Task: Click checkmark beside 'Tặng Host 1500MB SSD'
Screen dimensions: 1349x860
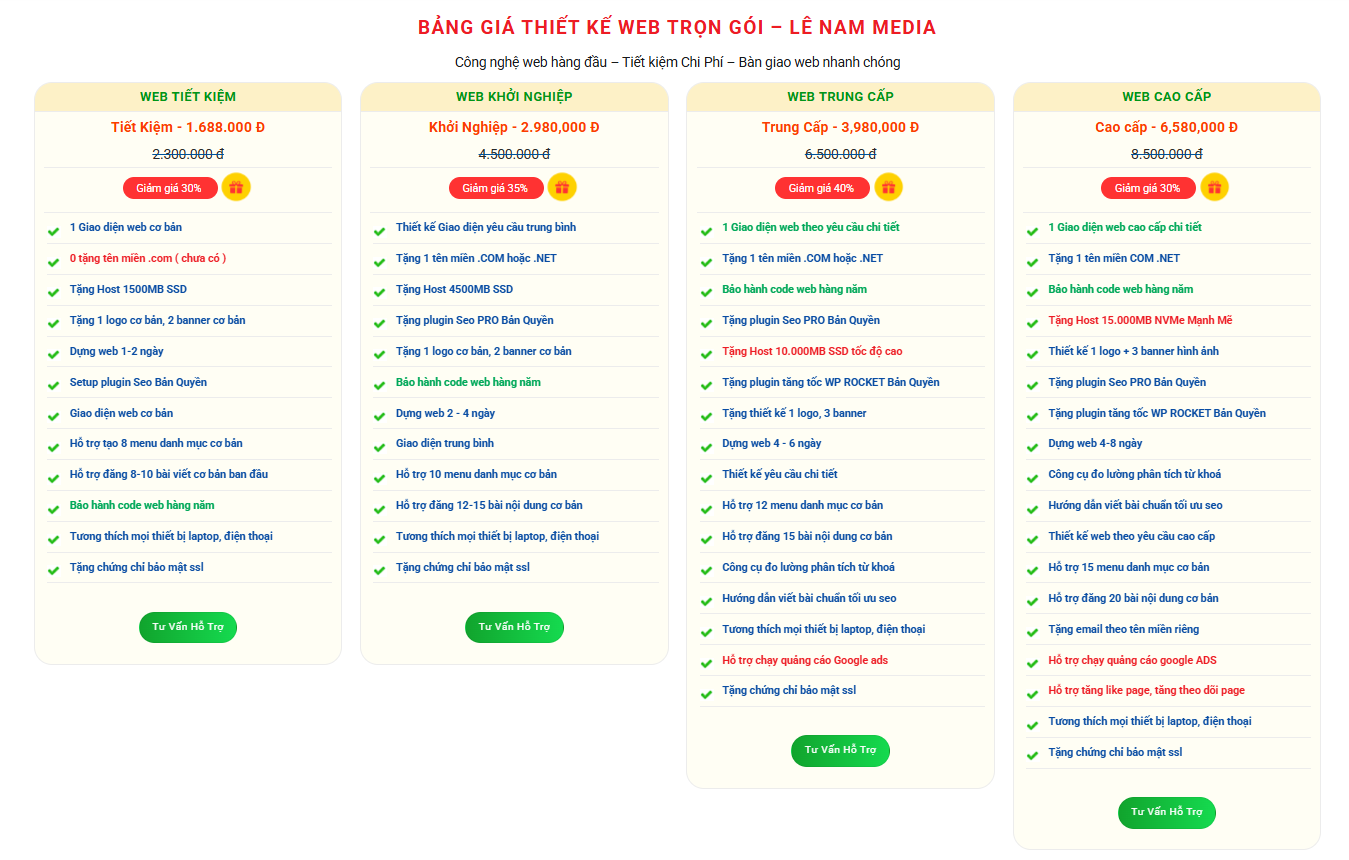Action: (54, 291)
